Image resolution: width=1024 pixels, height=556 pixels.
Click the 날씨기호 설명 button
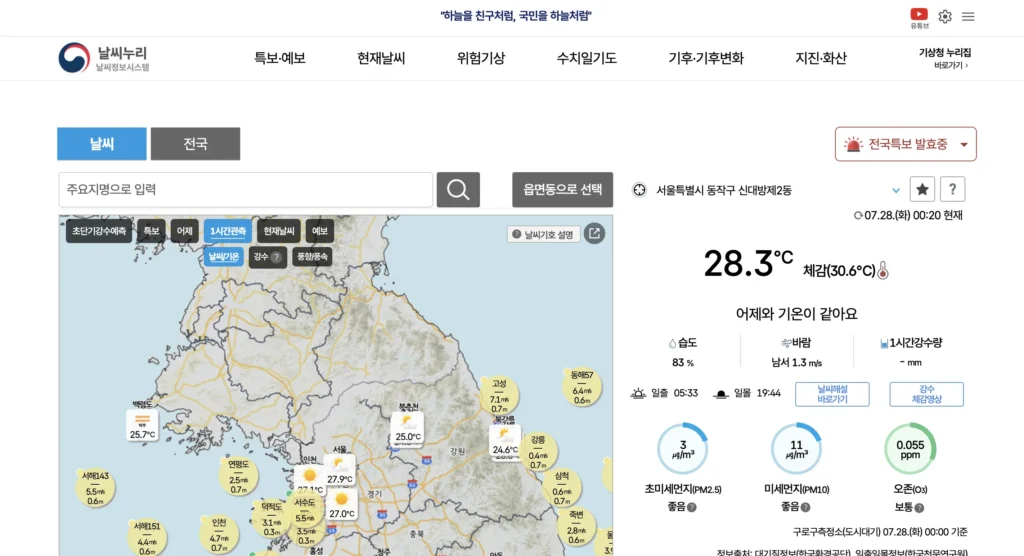543,235
